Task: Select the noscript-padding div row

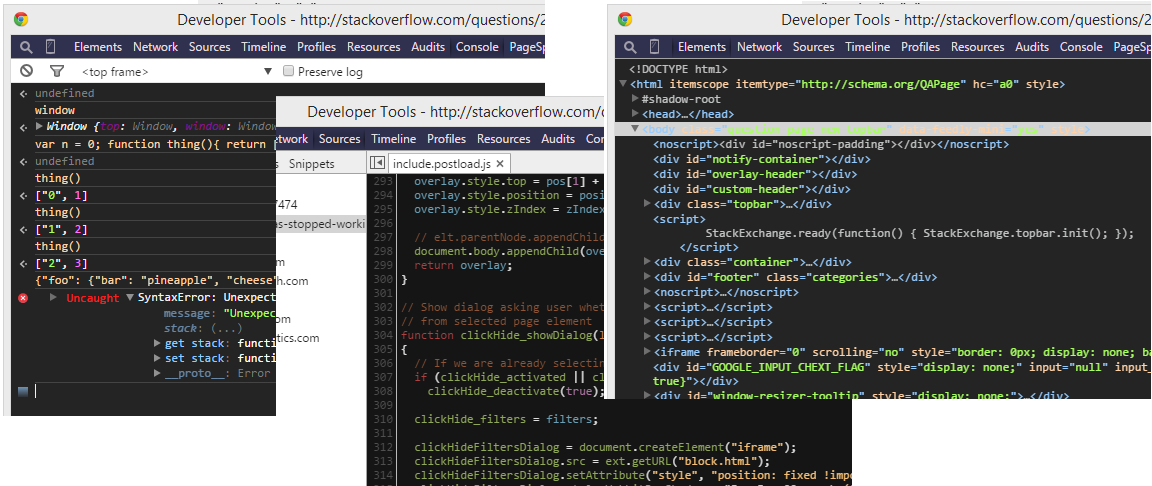Action: coord(831,145)
